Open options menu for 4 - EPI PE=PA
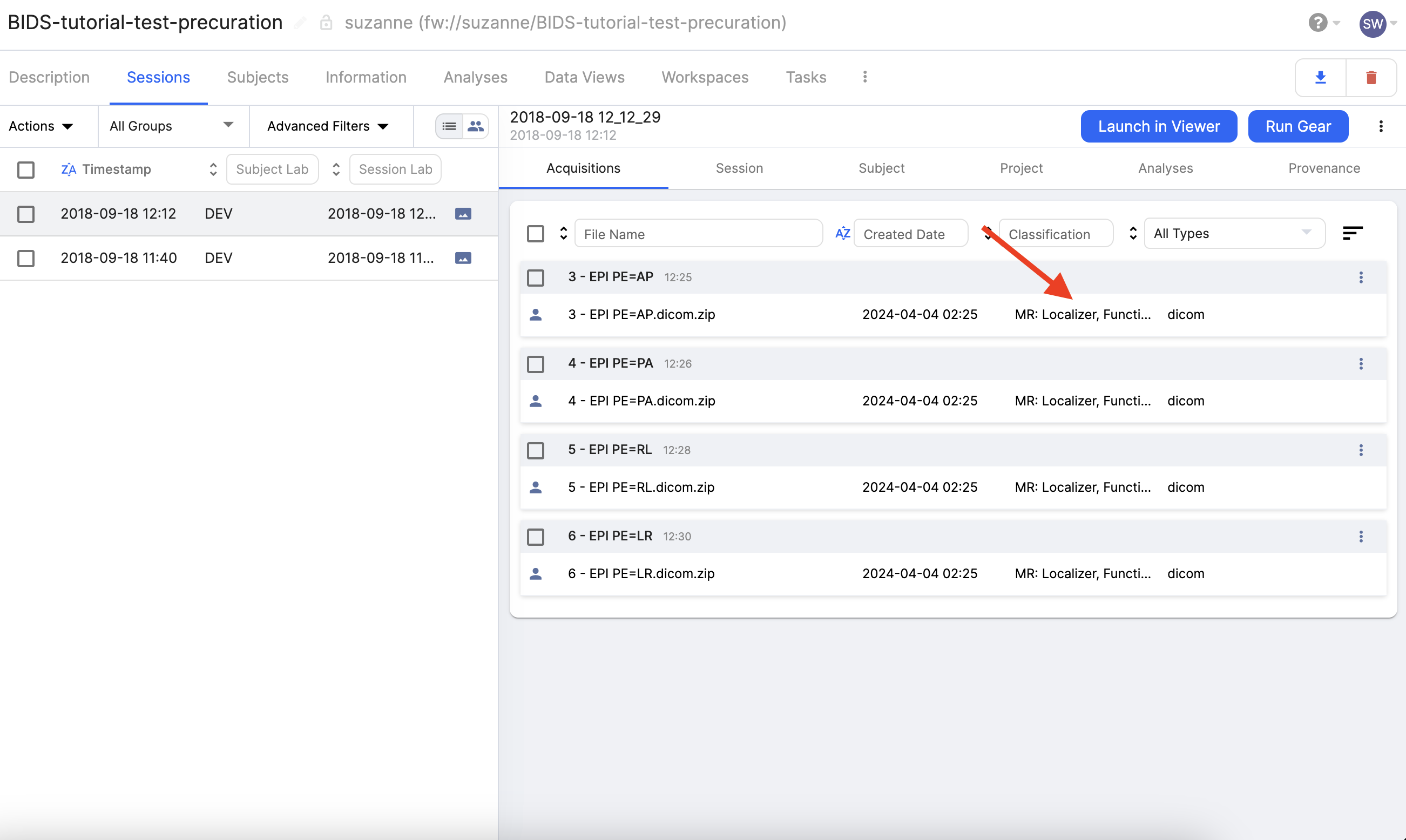This screenshot has height=840, width=1406. click(x=1361, y=364)
